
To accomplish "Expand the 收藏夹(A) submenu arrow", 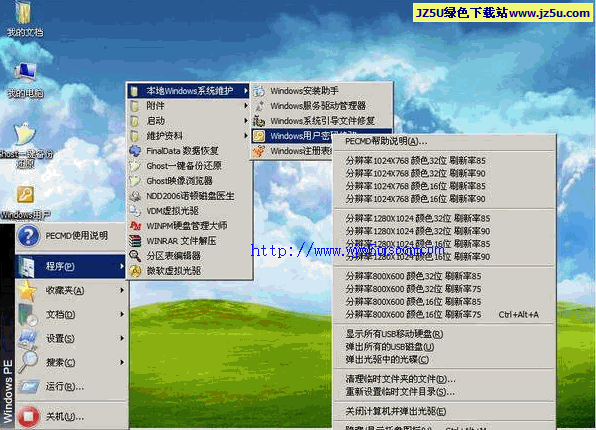I will click(122, 290).
